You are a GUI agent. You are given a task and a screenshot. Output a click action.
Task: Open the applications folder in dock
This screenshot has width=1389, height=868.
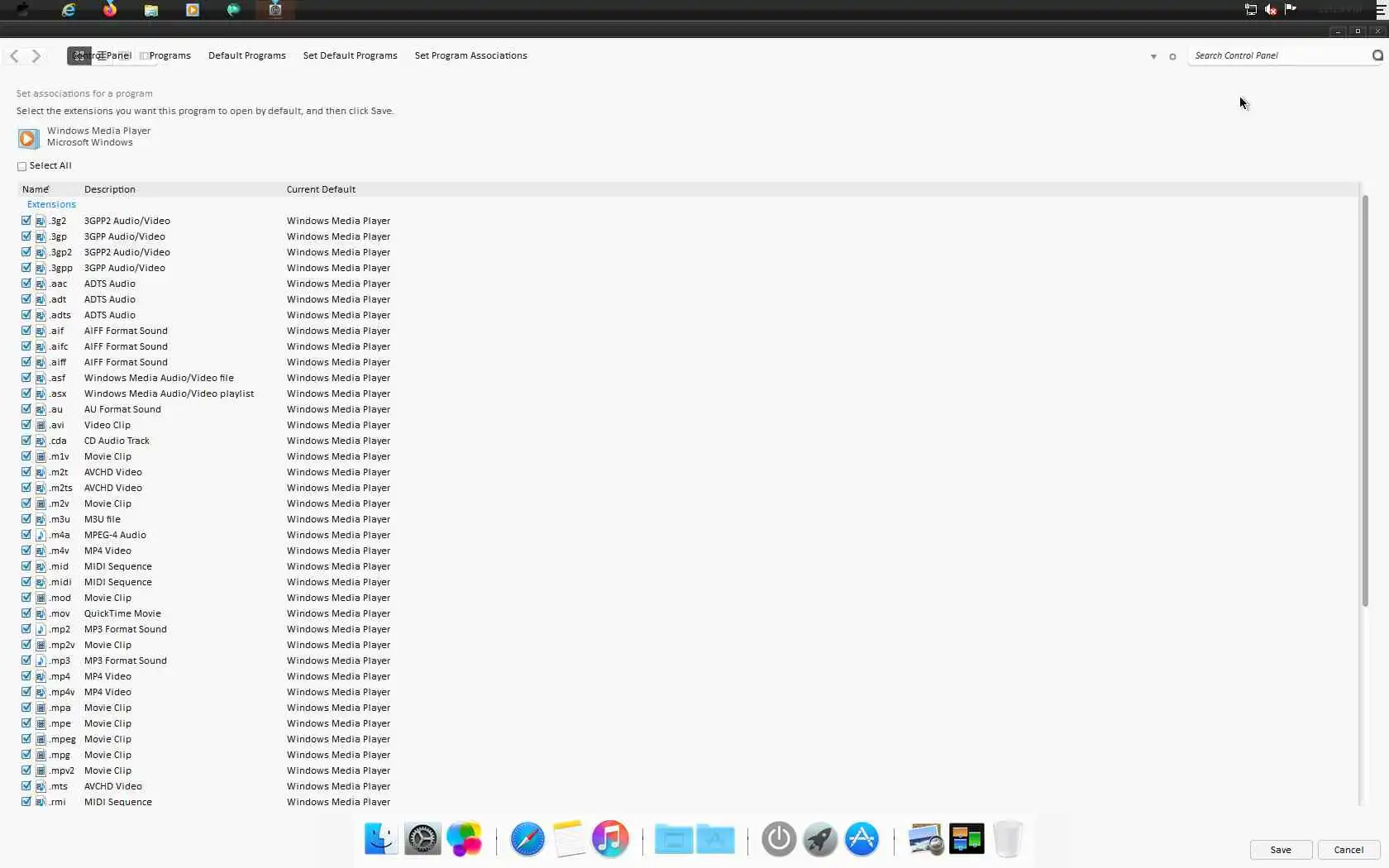click(x=715, y=839)
